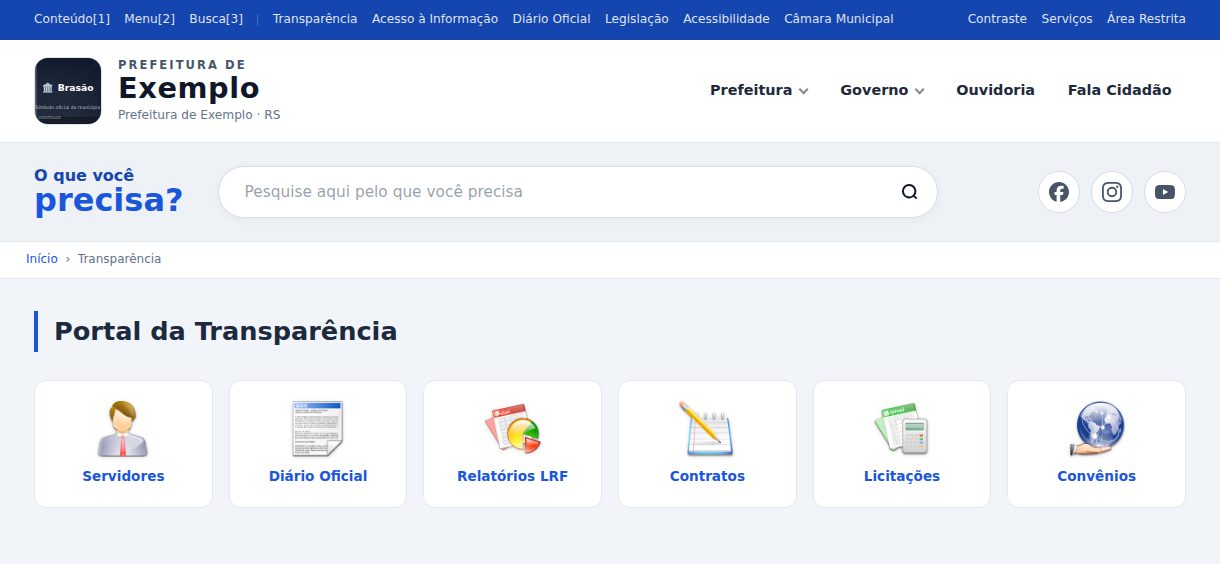Go to Transparência in top bar

[x=315, y=19]
